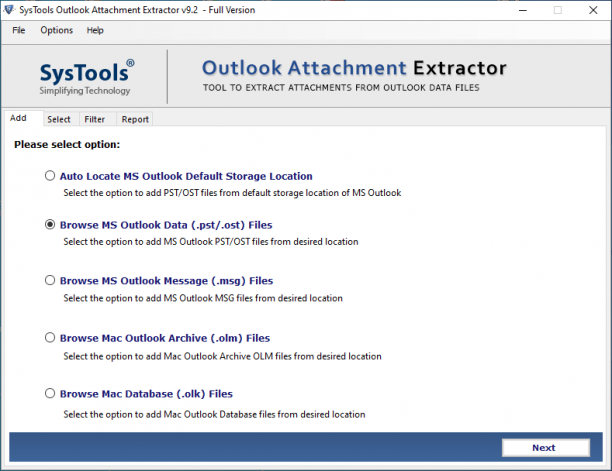The width and height of the screenshot is (612, 471).
Task: Switch to the Select tab
Action: [59, 119]
